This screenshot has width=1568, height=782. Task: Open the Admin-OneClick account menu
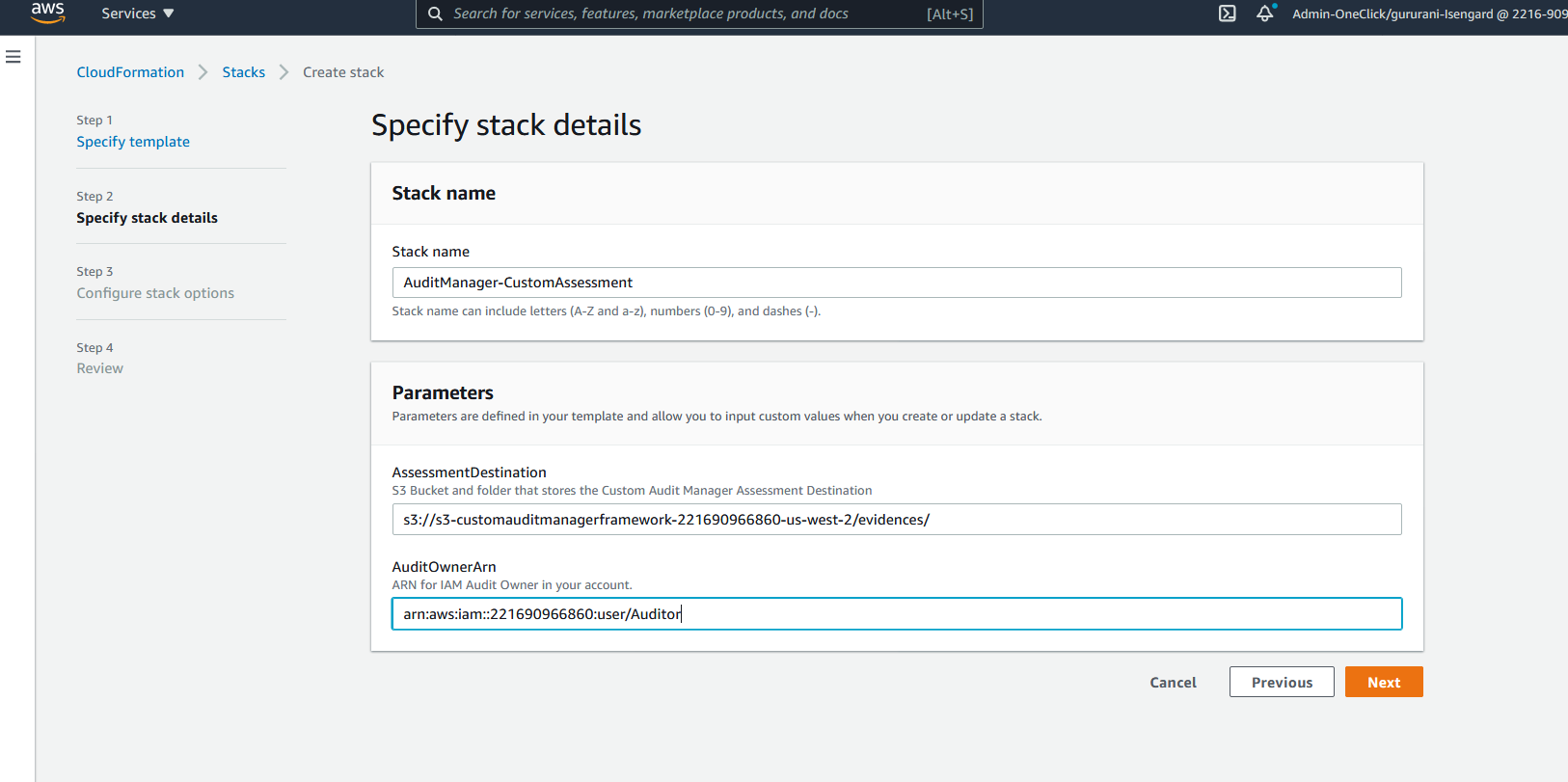point(1429,13)
